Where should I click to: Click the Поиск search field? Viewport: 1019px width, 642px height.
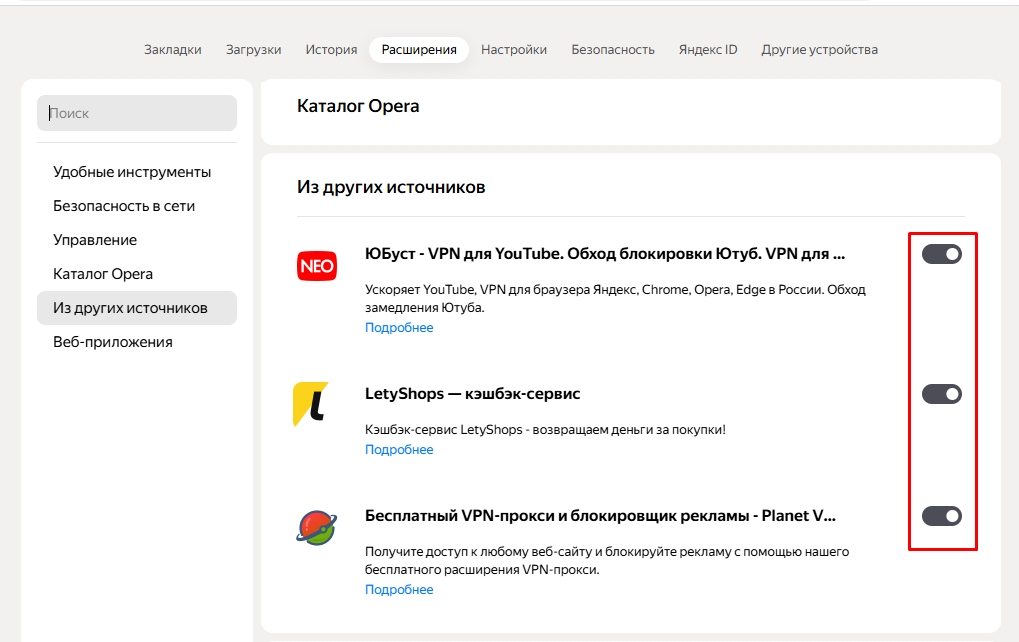tap(137, 113)
